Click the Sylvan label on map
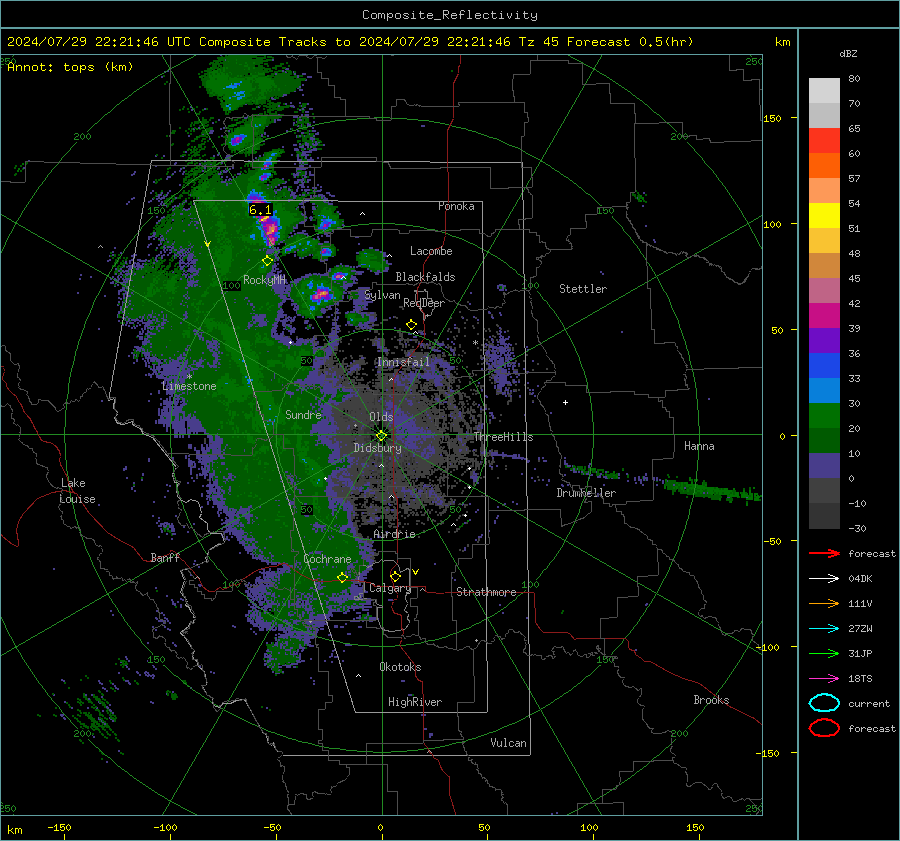The height and width of the screenshot is (841, 900). click(x=382, y=295)
